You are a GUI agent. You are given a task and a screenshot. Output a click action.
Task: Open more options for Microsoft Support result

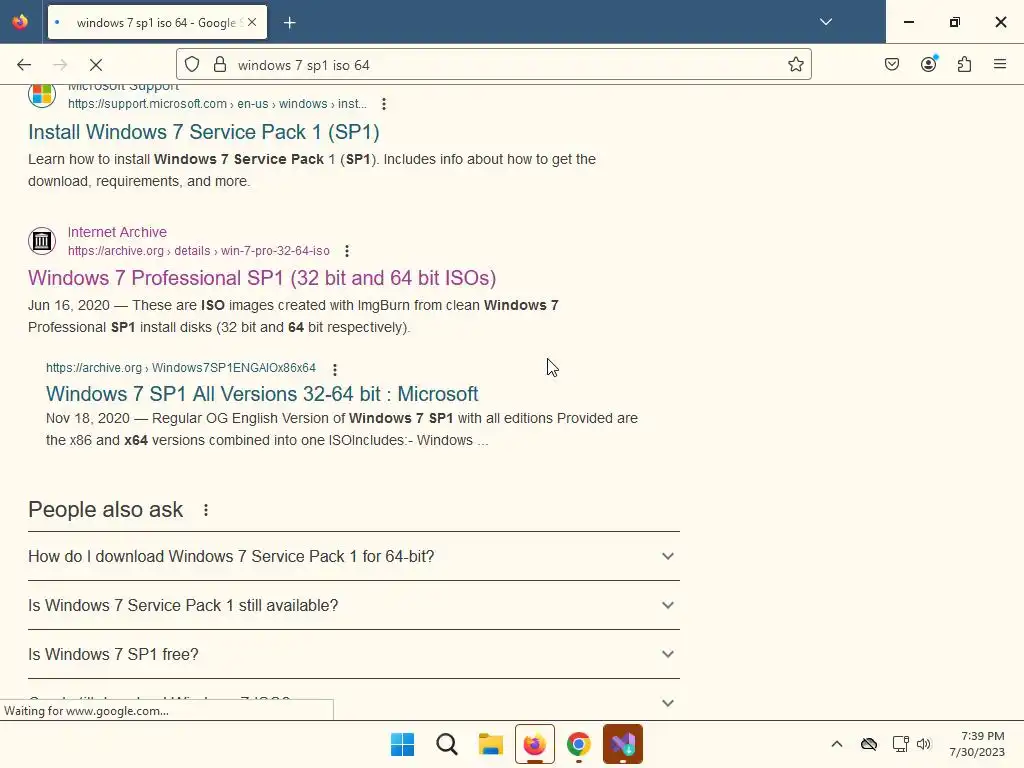[384, 104]
